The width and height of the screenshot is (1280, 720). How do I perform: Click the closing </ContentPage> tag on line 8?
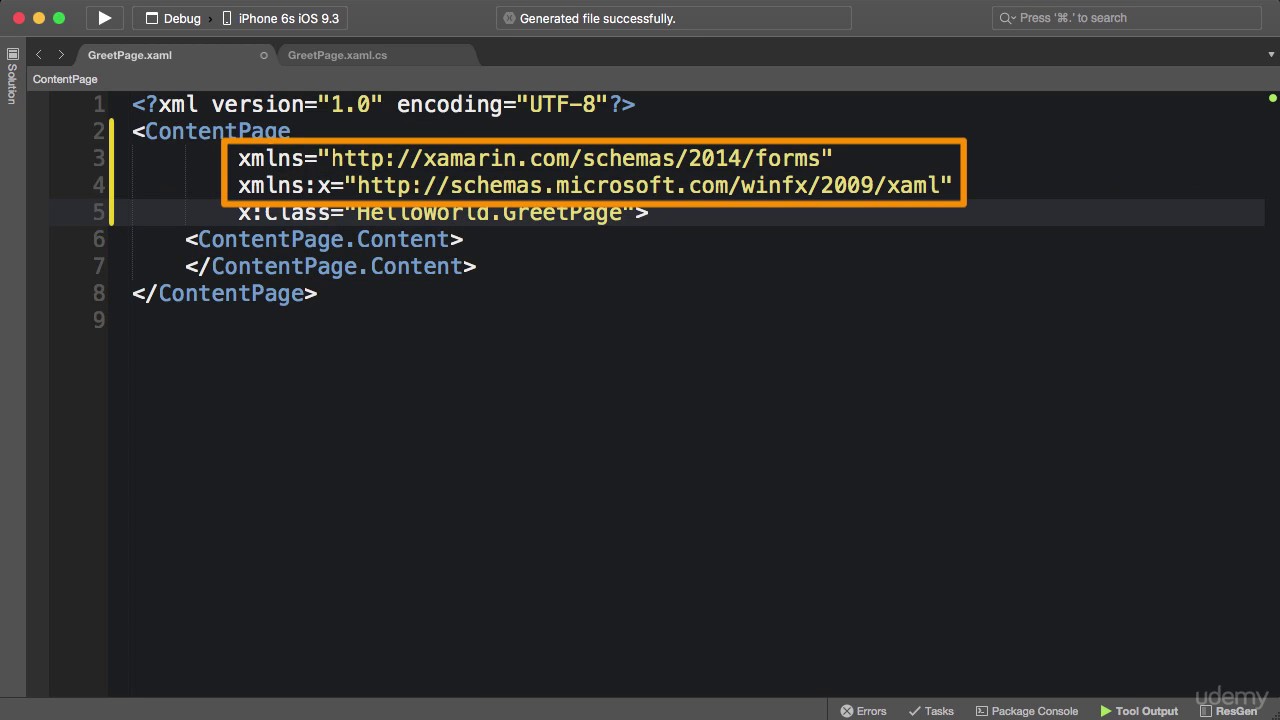pyautogui.click(x=225, y=293)
